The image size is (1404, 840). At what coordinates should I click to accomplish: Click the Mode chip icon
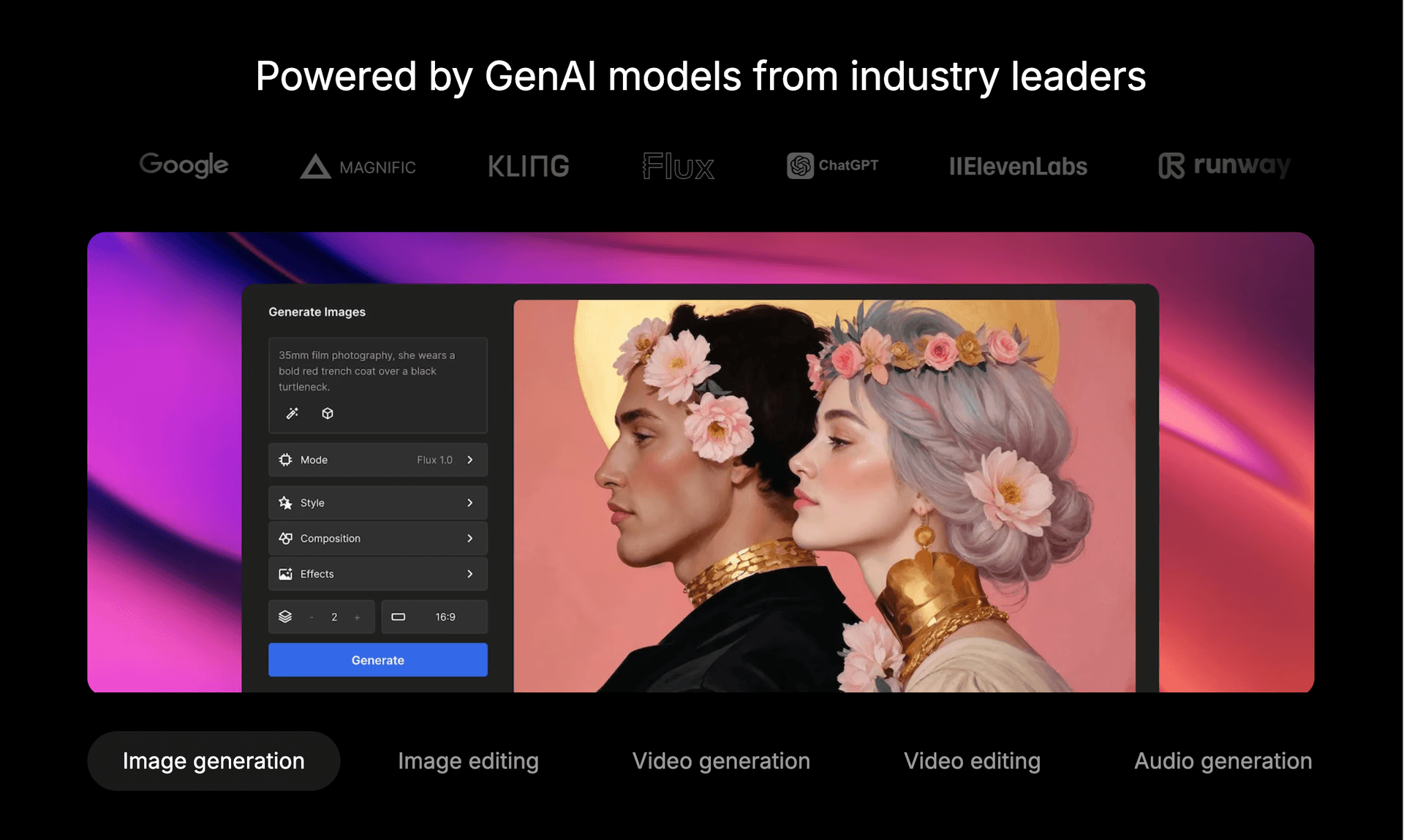tap(285, 460)
